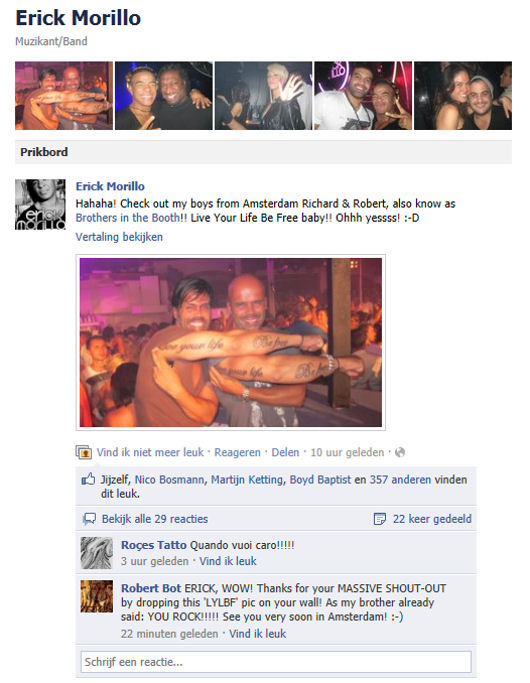Open the large tattoo arms photo
Image resolution: width=530 pixels, height=683 pixels.
tap(231, 342)
